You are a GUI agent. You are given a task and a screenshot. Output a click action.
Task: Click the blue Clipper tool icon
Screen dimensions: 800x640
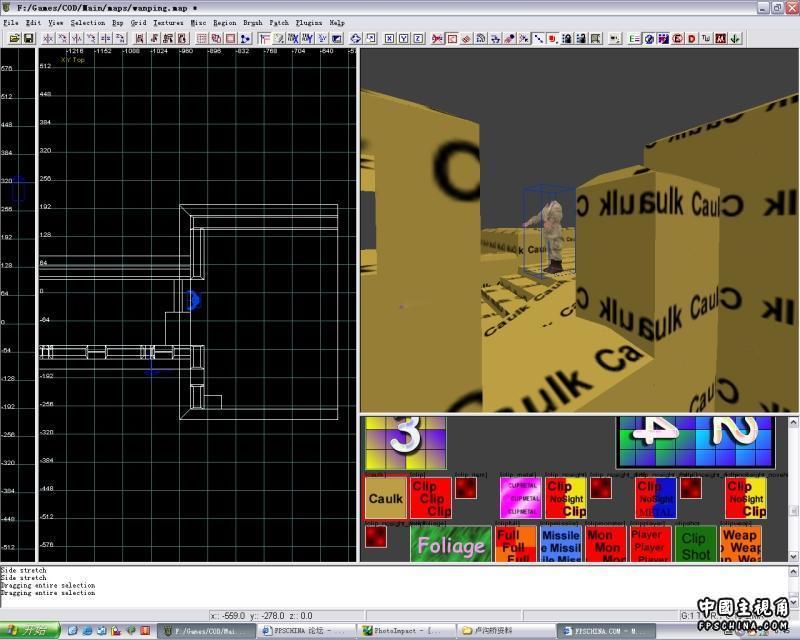click(245, 38)
